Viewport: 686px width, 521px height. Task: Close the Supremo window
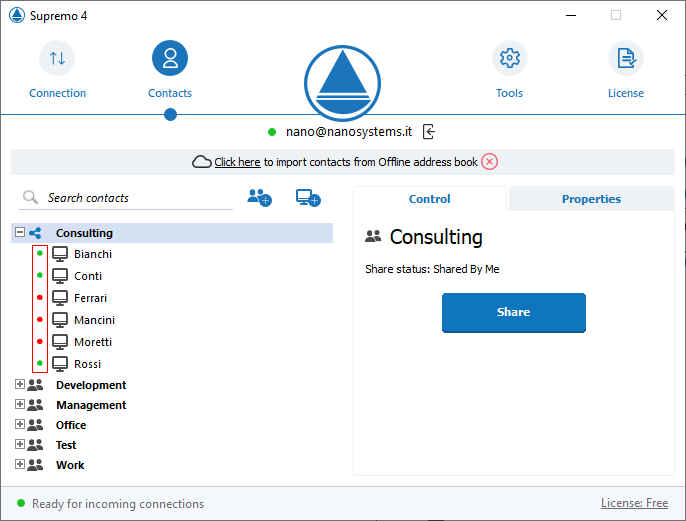pos(662,15)
